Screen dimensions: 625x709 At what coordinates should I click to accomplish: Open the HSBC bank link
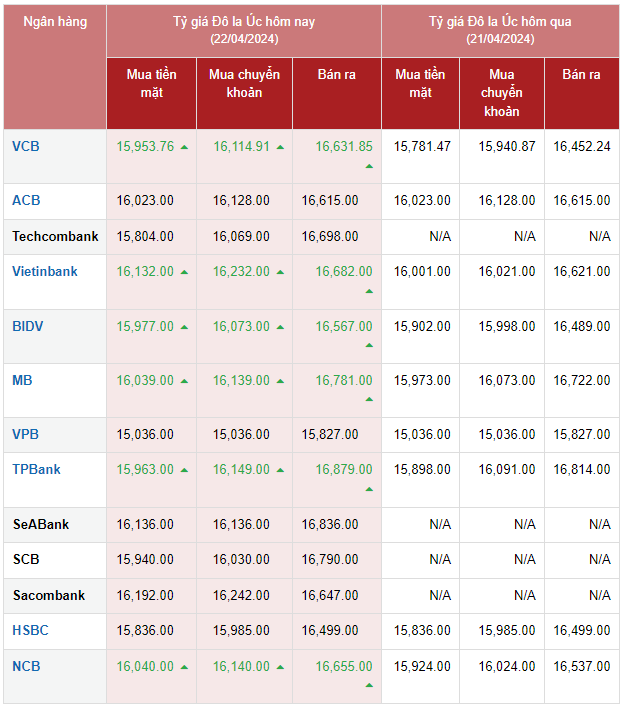(x=30, y=630)
